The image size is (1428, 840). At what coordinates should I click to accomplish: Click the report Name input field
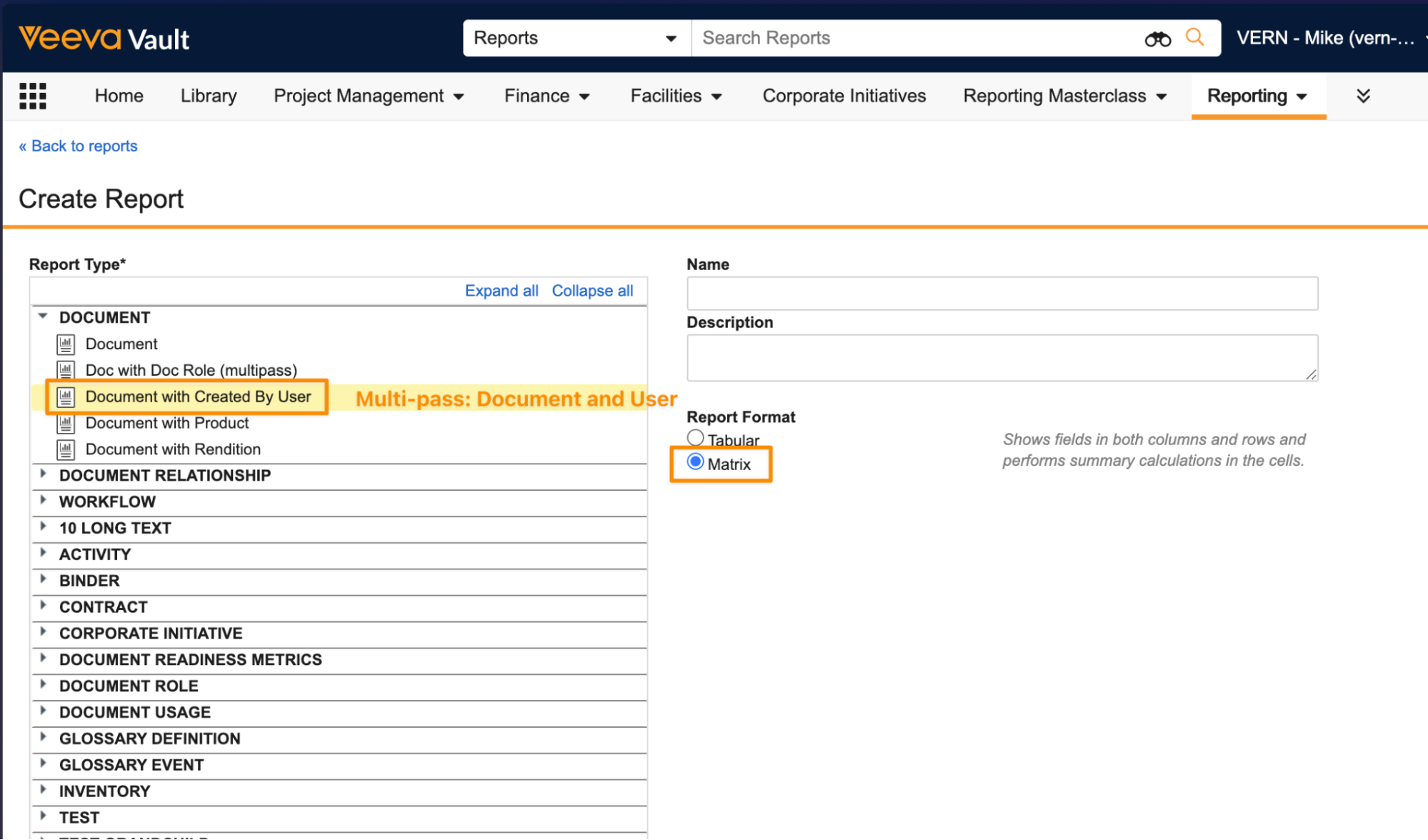1002,294
